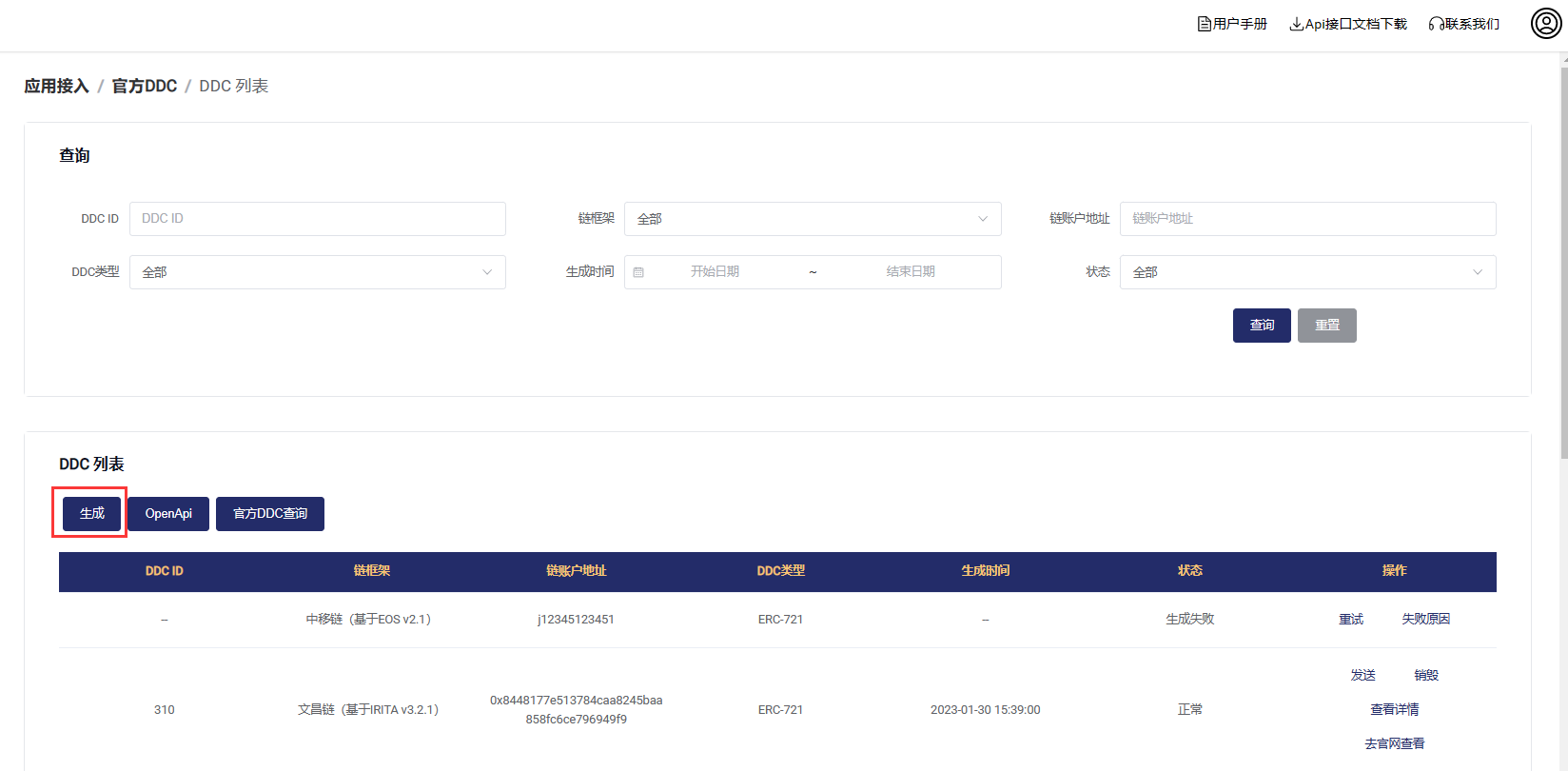Click the 生成失败 status cell
Screen dimensions: 1568x771
tap(1190, 620)
